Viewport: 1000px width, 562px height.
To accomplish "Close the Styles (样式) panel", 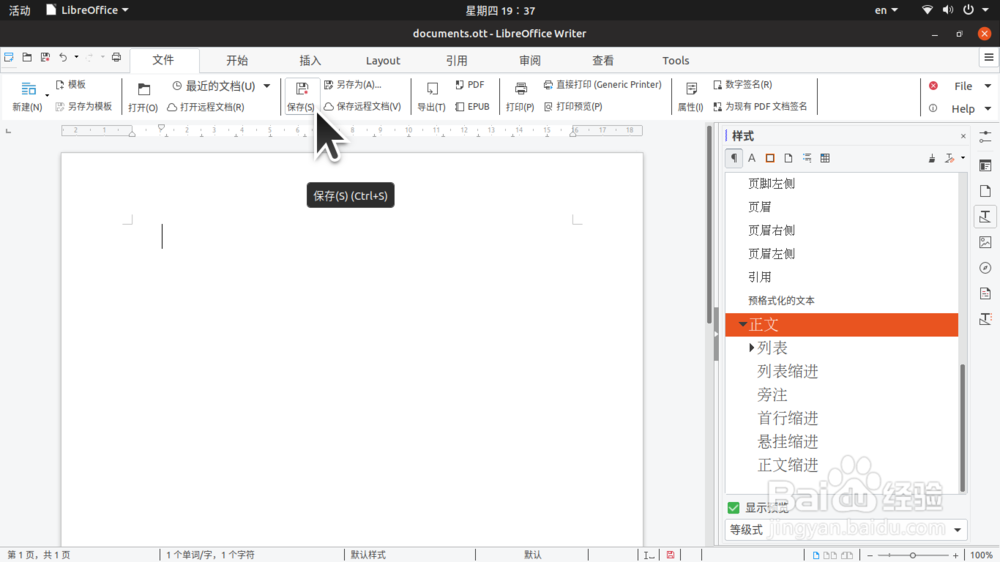I will coord(963,137).
